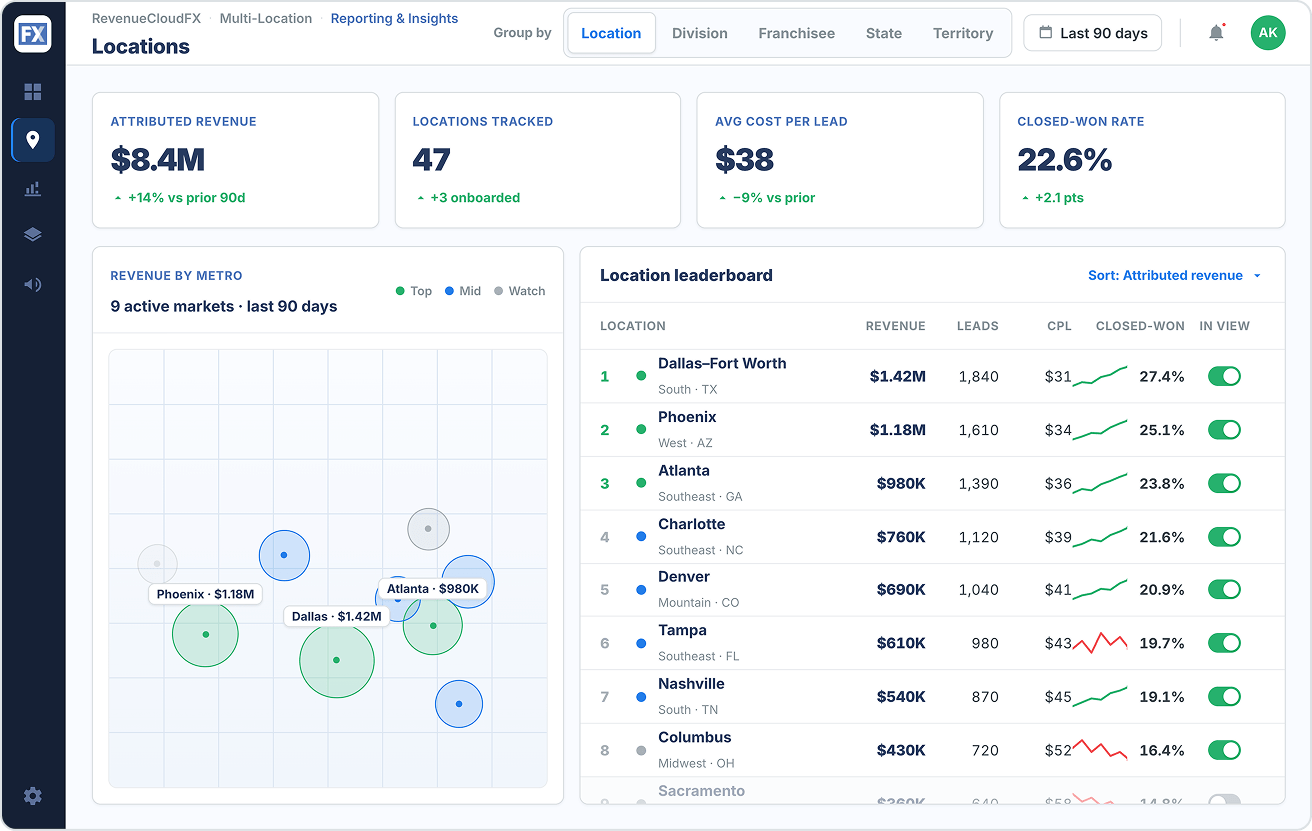1312x831 pixels.
Task: Click calendar icon in date range button
Action: [1045, 33]
